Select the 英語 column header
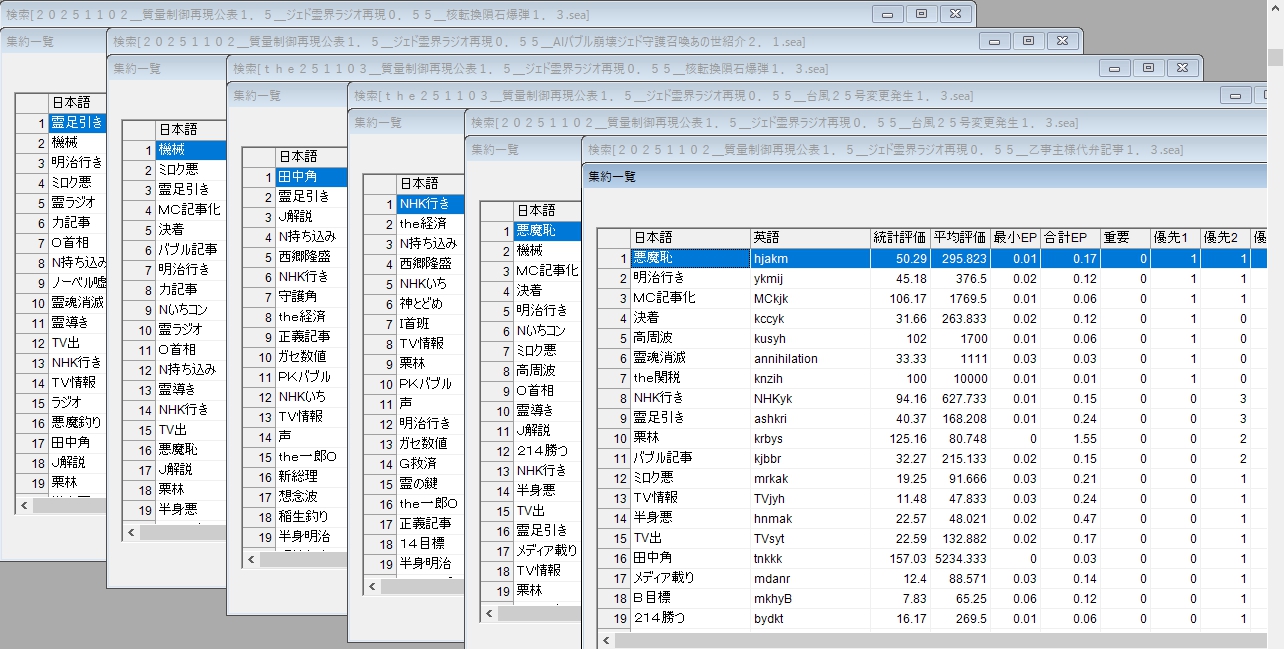The width and height of the screenshot is (1284, 649). point(809,238)
